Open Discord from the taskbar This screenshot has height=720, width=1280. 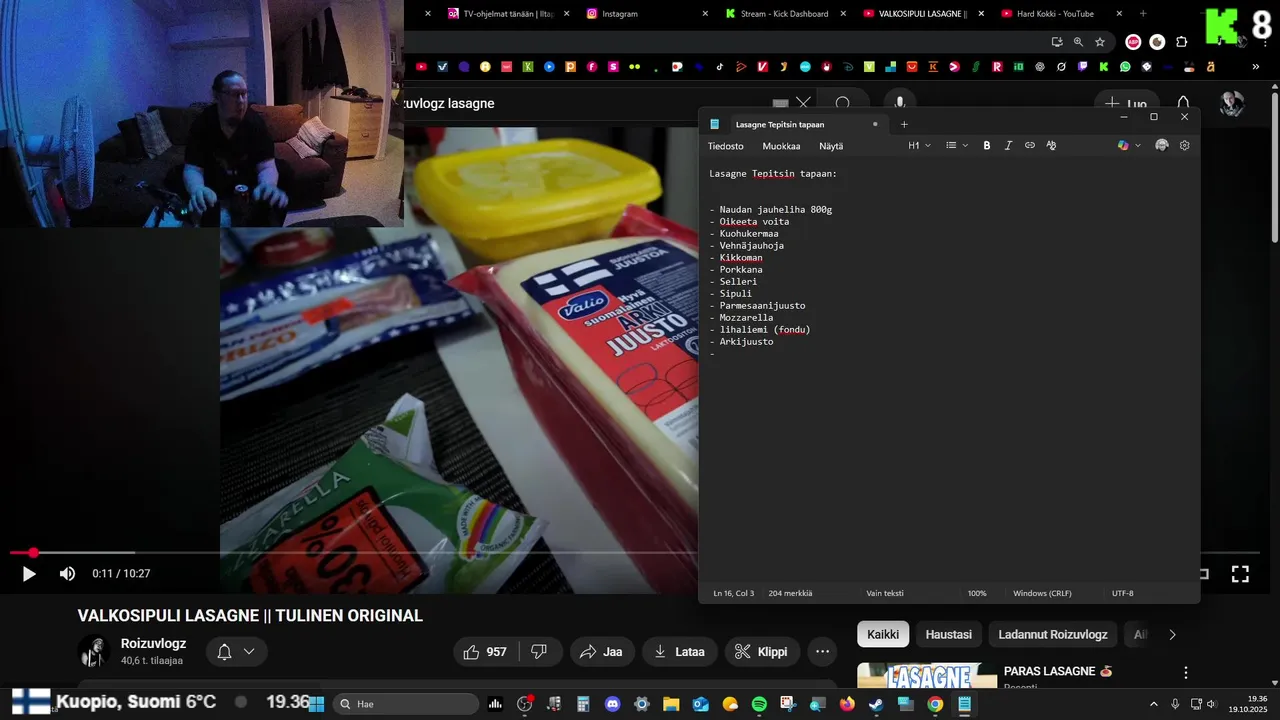612,704
